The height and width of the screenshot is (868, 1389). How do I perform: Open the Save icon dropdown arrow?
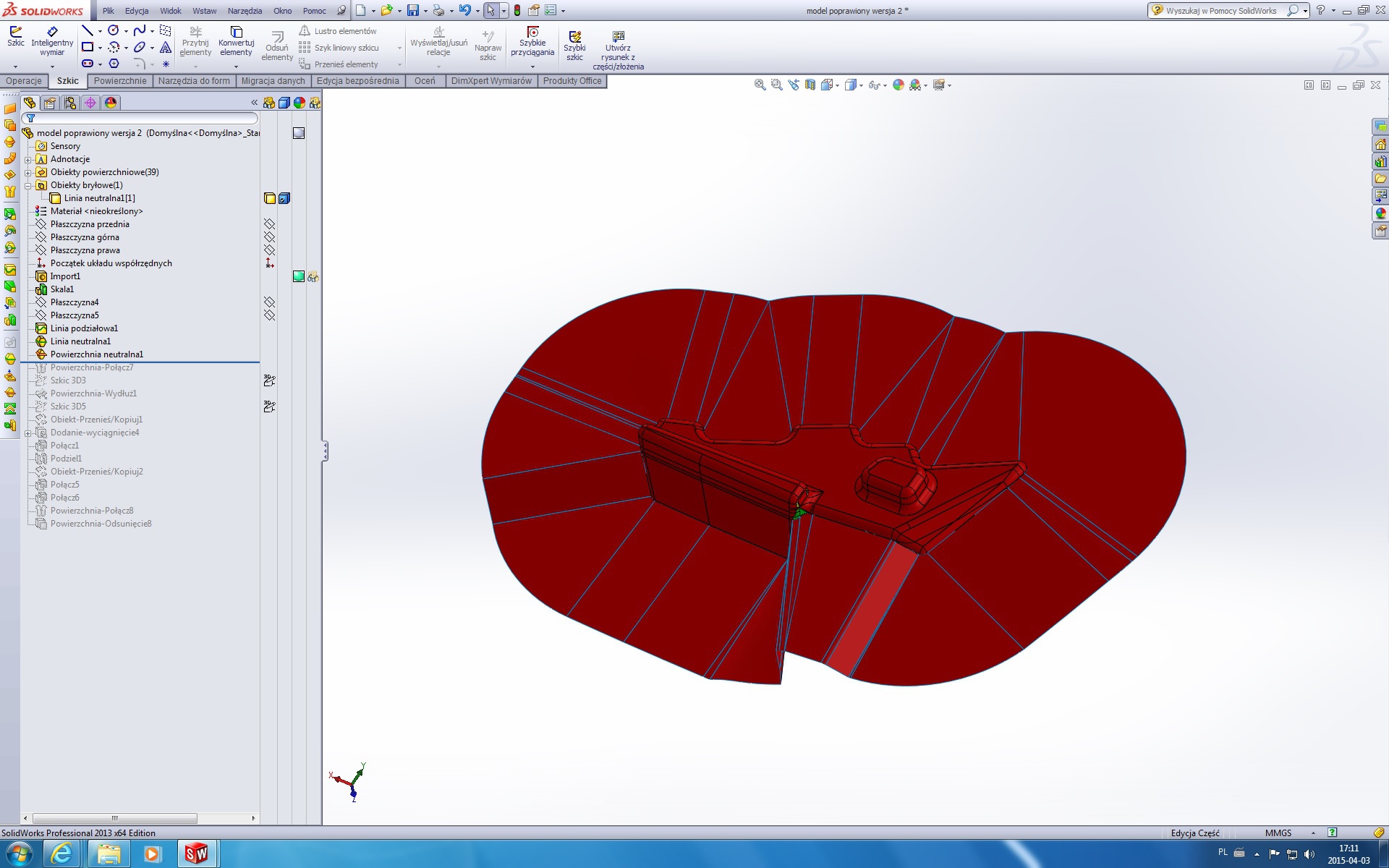425,11
